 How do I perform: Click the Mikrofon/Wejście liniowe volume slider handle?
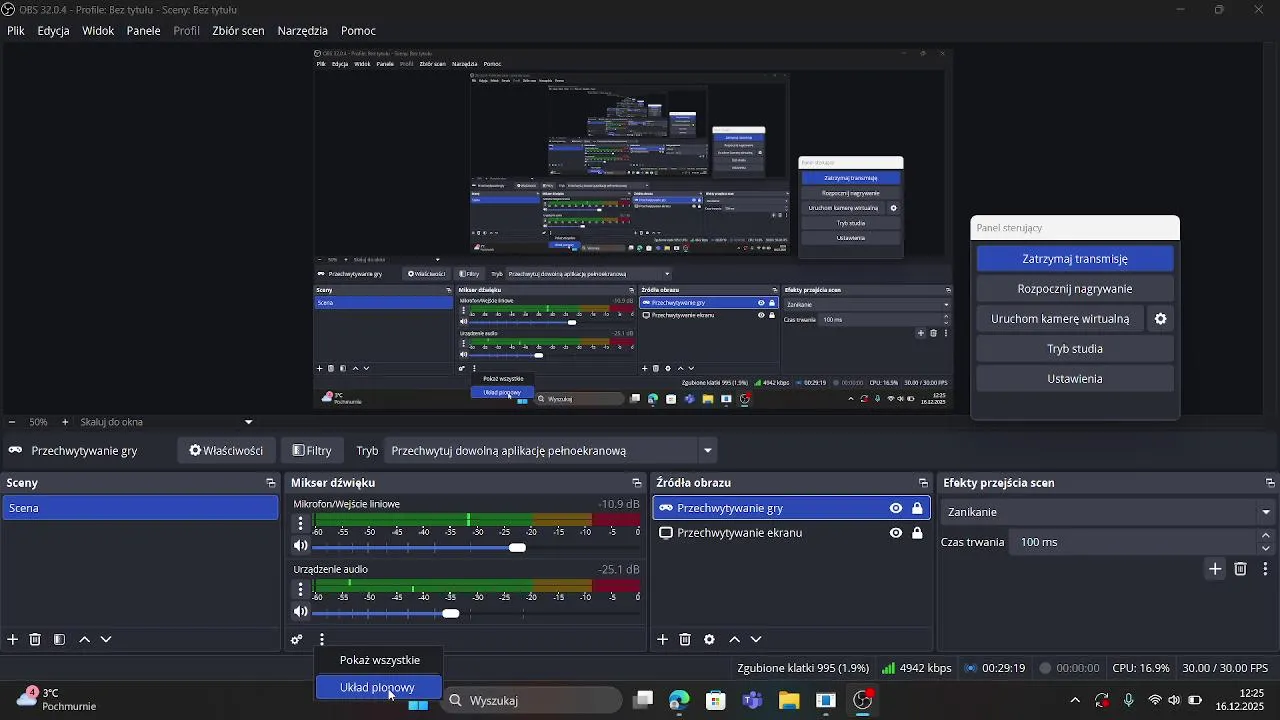coord(517,547)
